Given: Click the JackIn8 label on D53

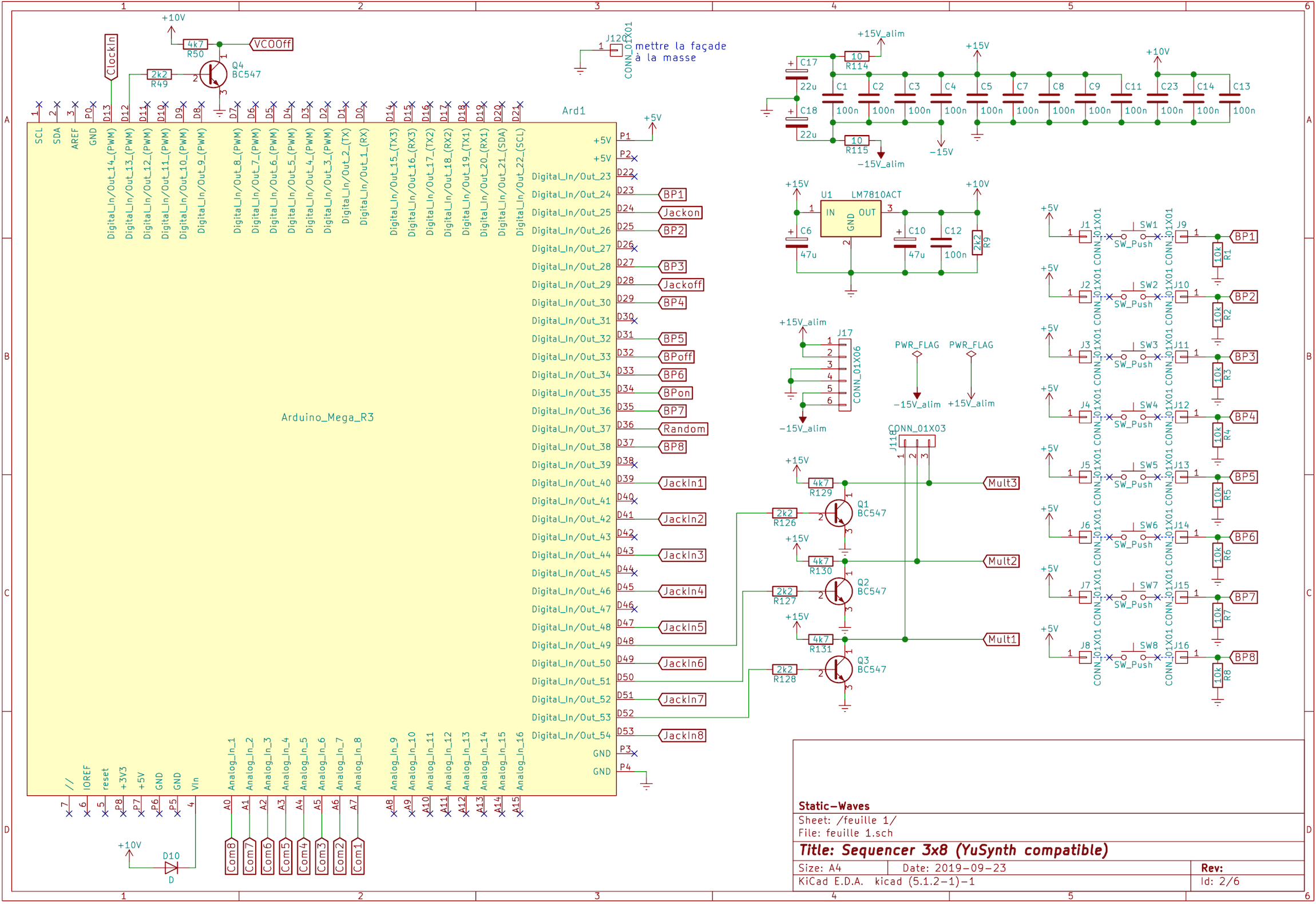Looking at the screenshot, I should point(683,736).
